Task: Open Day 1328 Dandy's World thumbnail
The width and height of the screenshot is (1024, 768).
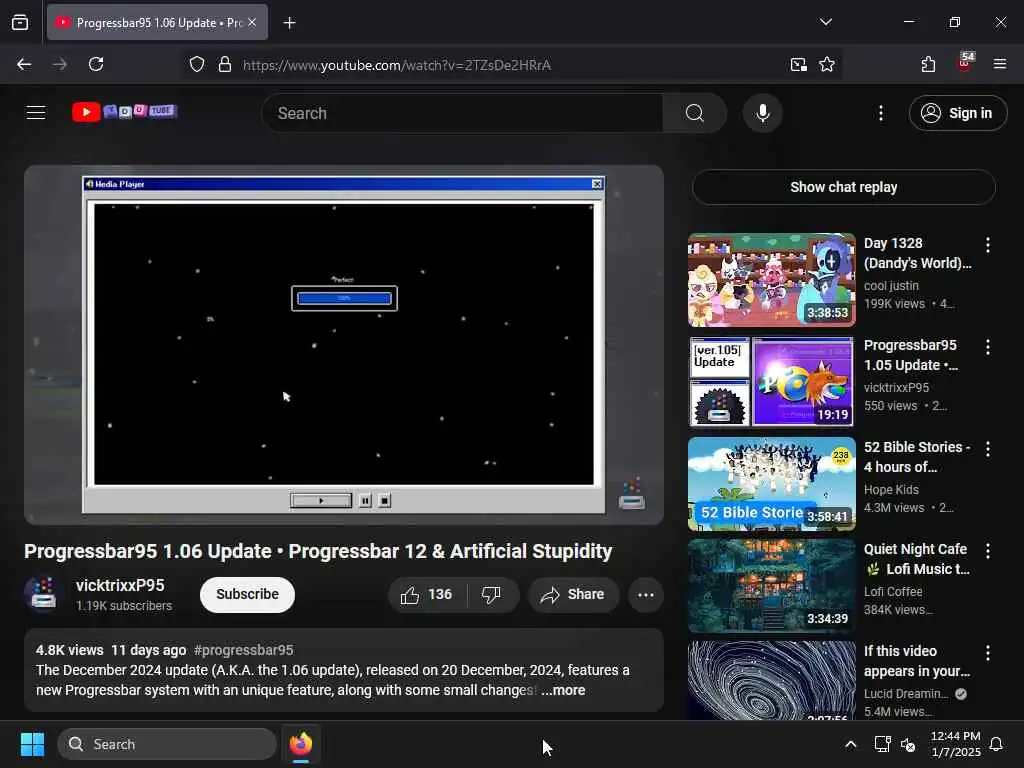Action: pyautogui.click(x=771, y=280)
